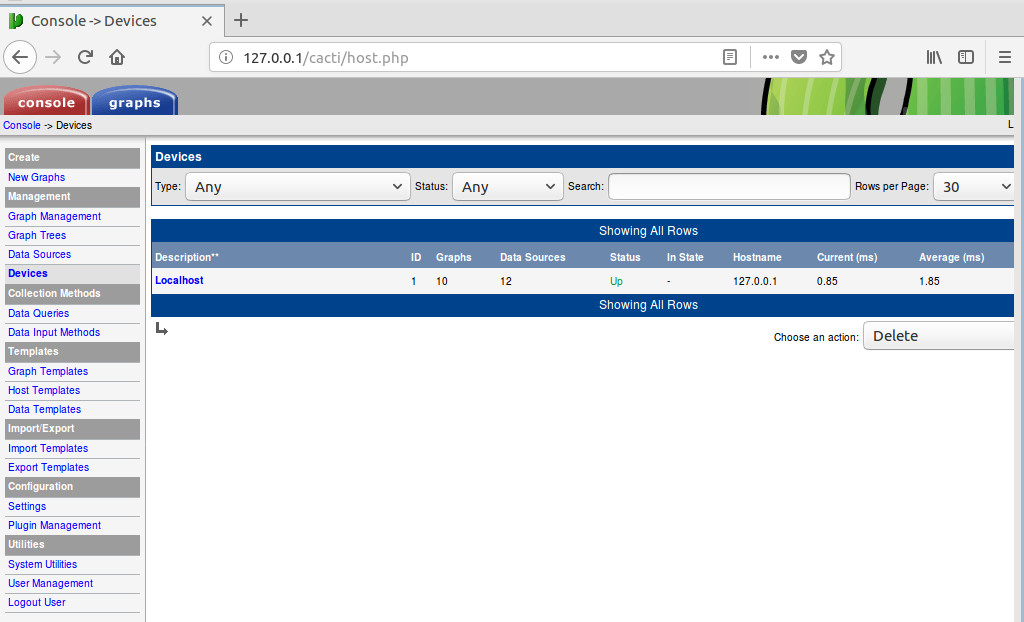This screenshot has height=622, width=1024.
Task: Open the Choose an action dropdown
Action: click(940, 336)
